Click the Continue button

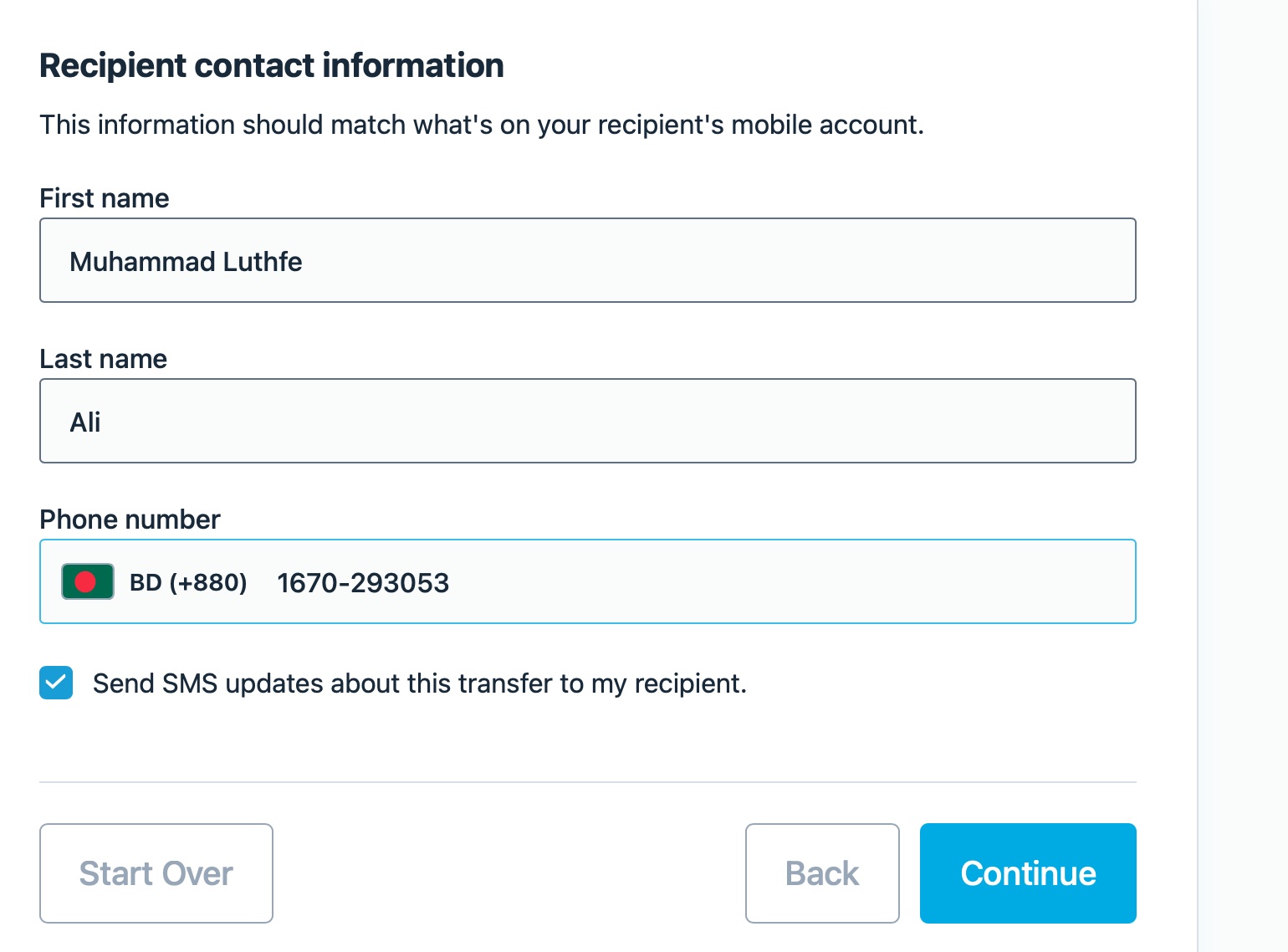[1028, 873]
